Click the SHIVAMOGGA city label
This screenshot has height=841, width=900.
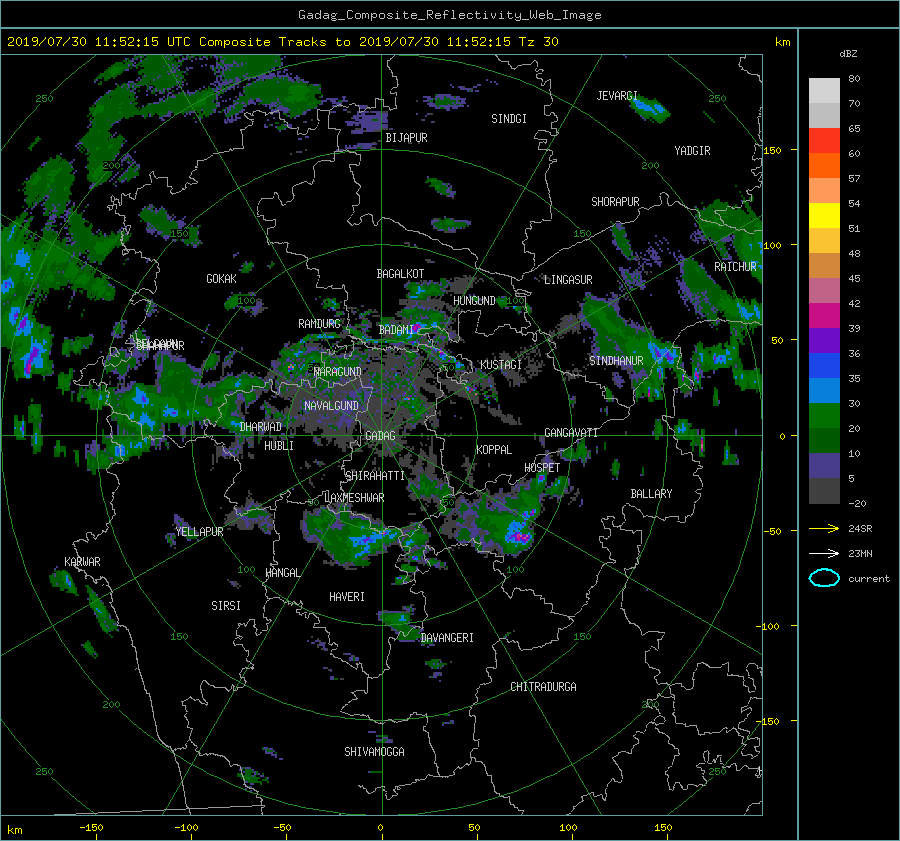374,752
